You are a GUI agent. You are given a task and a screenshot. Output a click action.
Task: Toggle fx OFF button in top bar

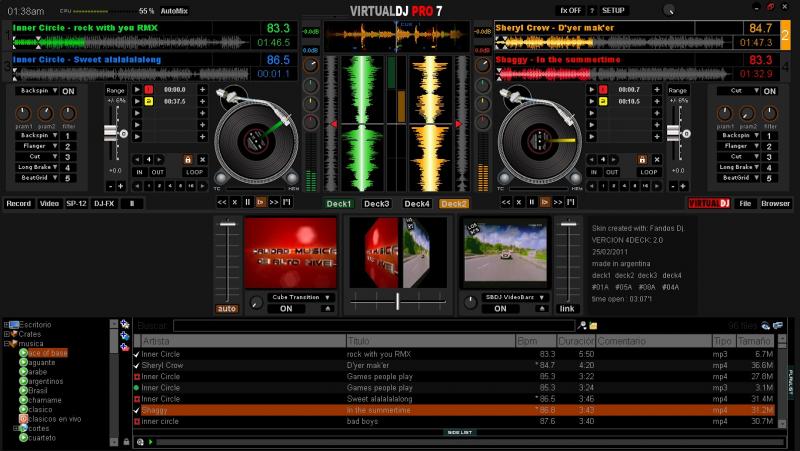tap(570, 10)
